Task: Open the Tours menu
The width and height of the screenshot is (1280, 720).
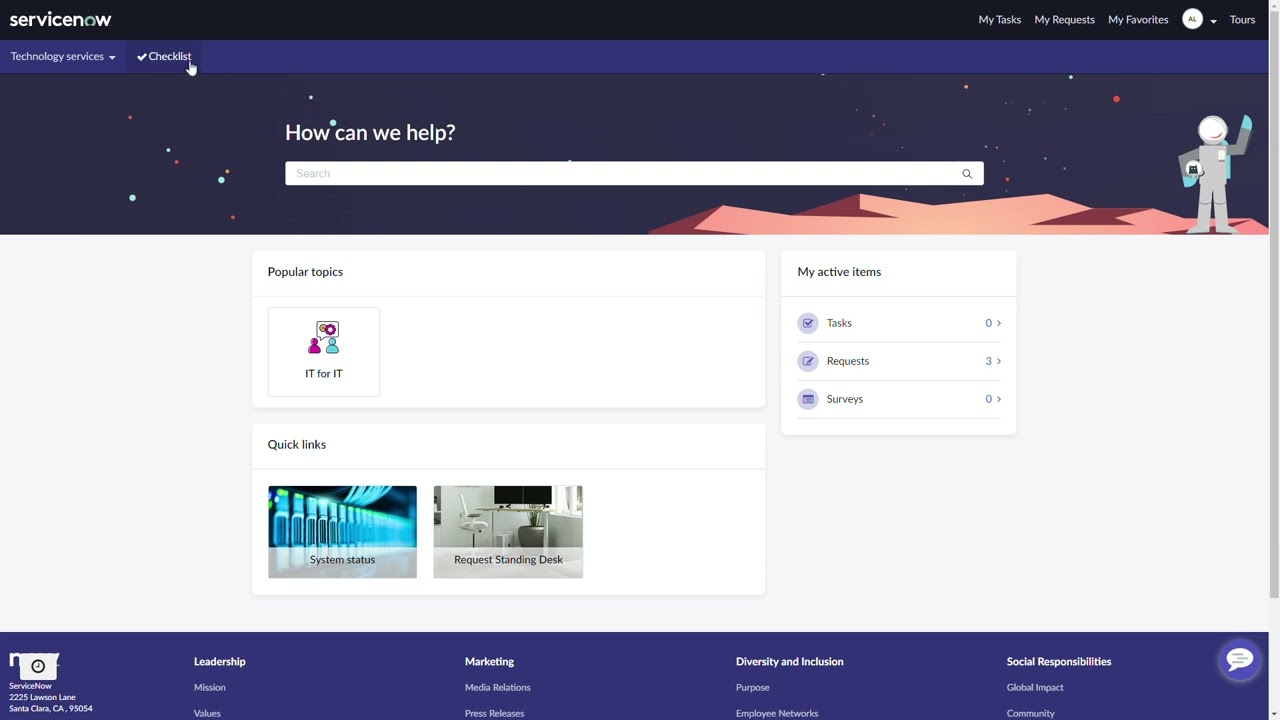Action: [1242, 19]
